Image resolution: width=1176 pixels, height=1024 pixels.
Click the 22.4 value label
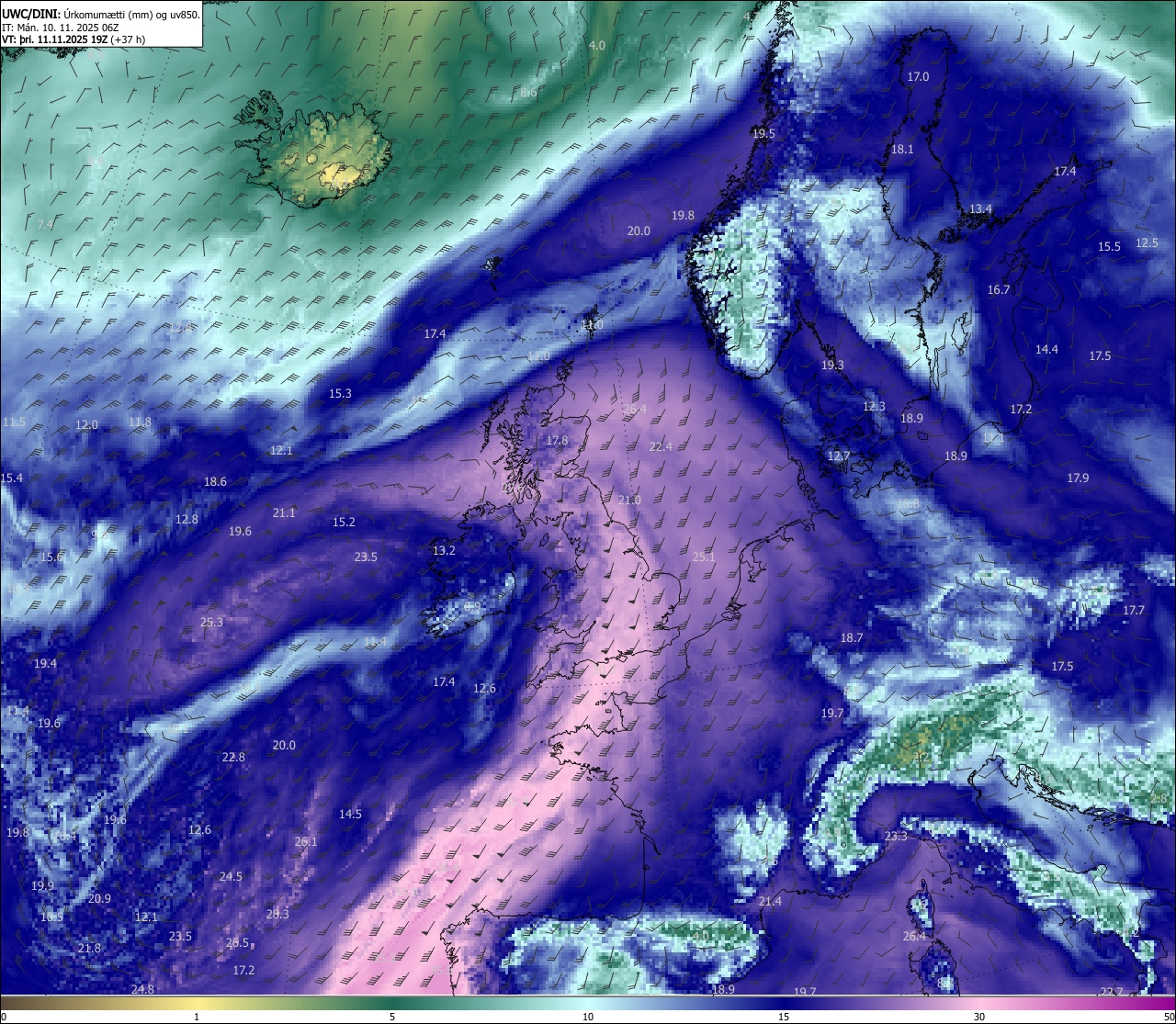[x=661, y=446]
